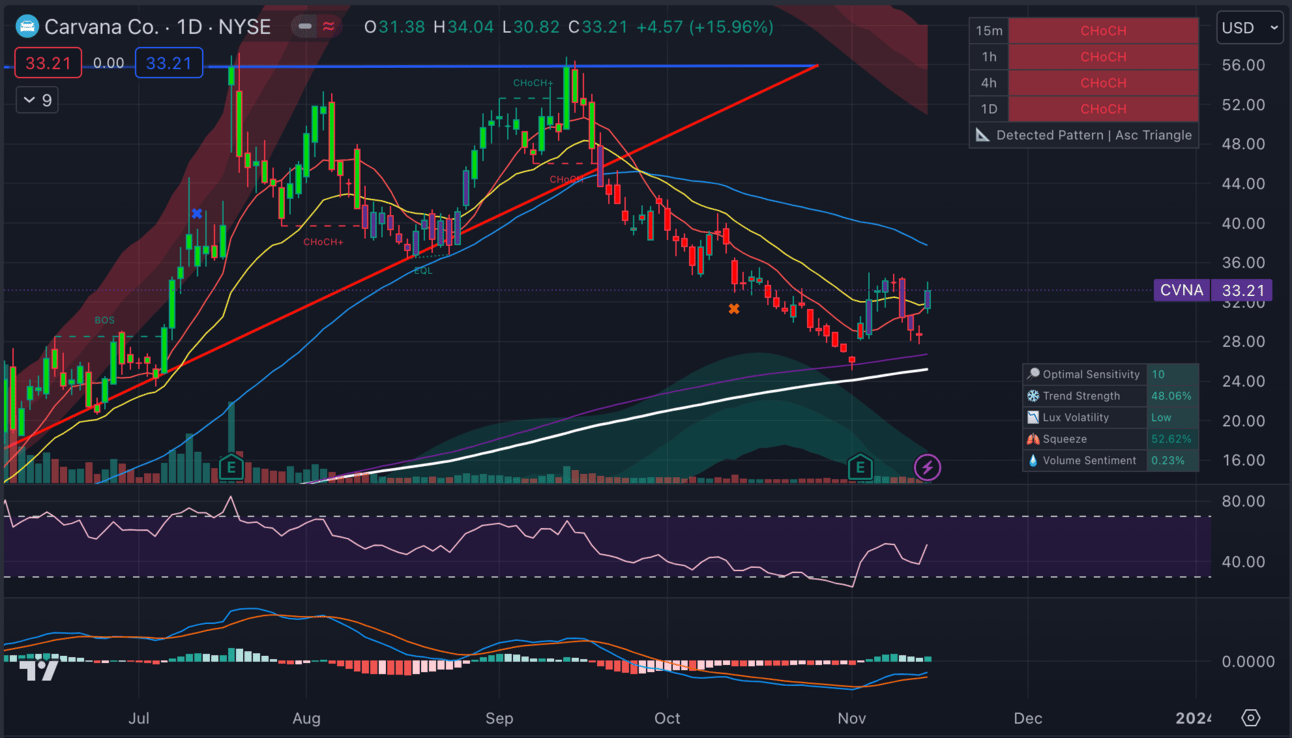Click the EQL label on the chart
This screenshot has width=1292, height=738.
423,270
